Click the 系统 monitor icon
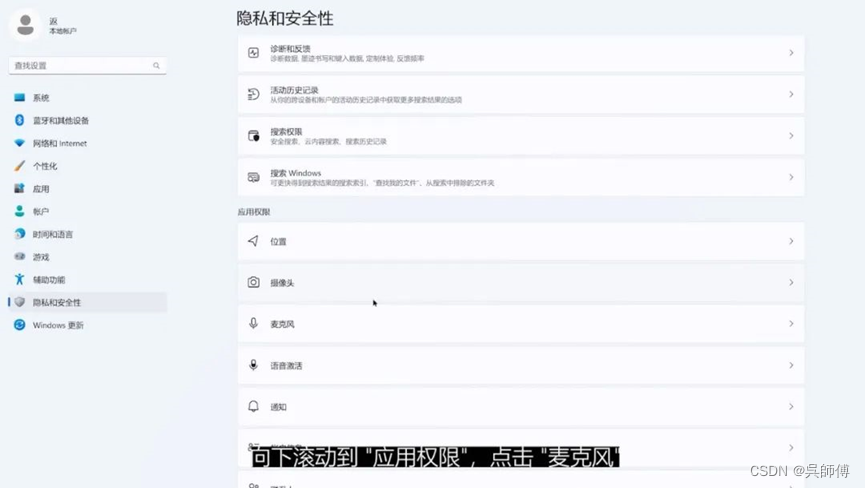Viewport: 865px width, 488px height. tap(19, 98)
